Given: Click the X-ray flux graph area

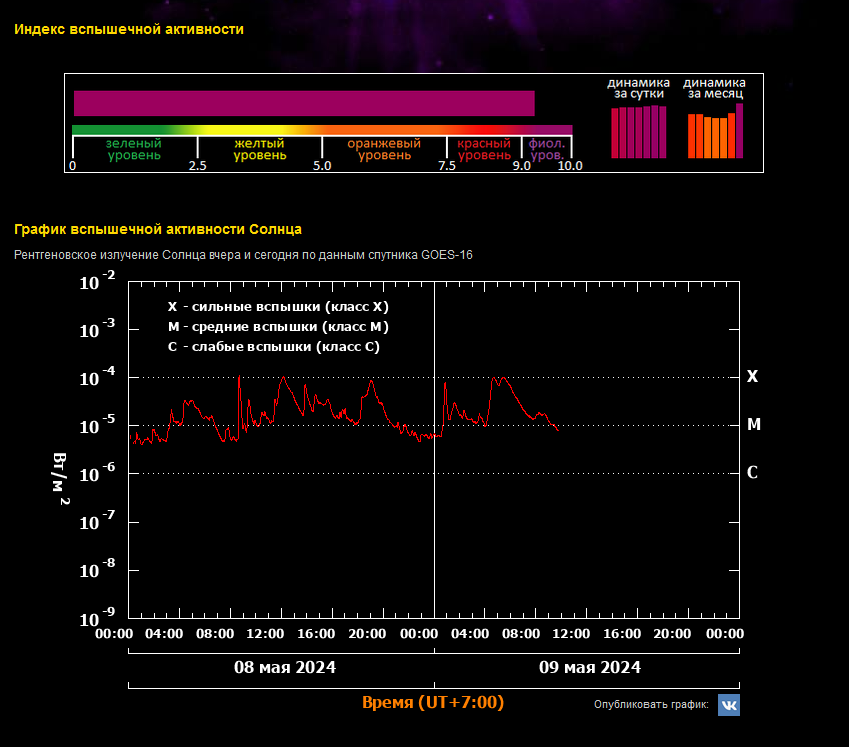Looking at the screenshot, I should (x=434, y=450).
